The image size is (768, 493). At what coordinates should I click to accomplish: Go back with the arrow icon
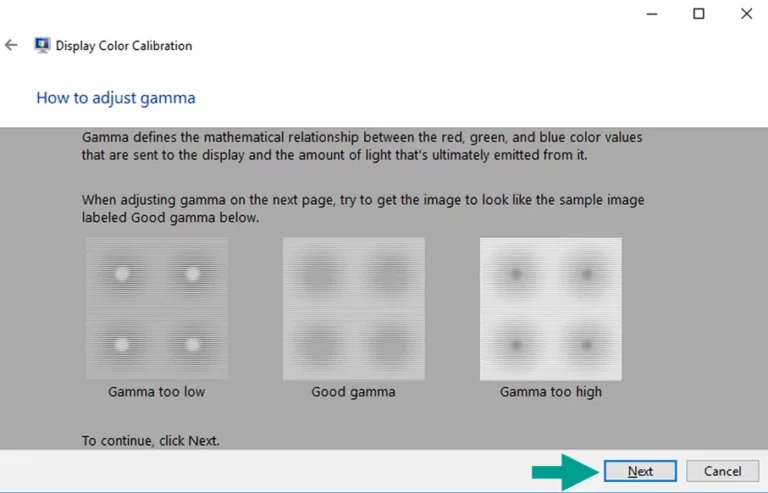click(x=11, y=45)
